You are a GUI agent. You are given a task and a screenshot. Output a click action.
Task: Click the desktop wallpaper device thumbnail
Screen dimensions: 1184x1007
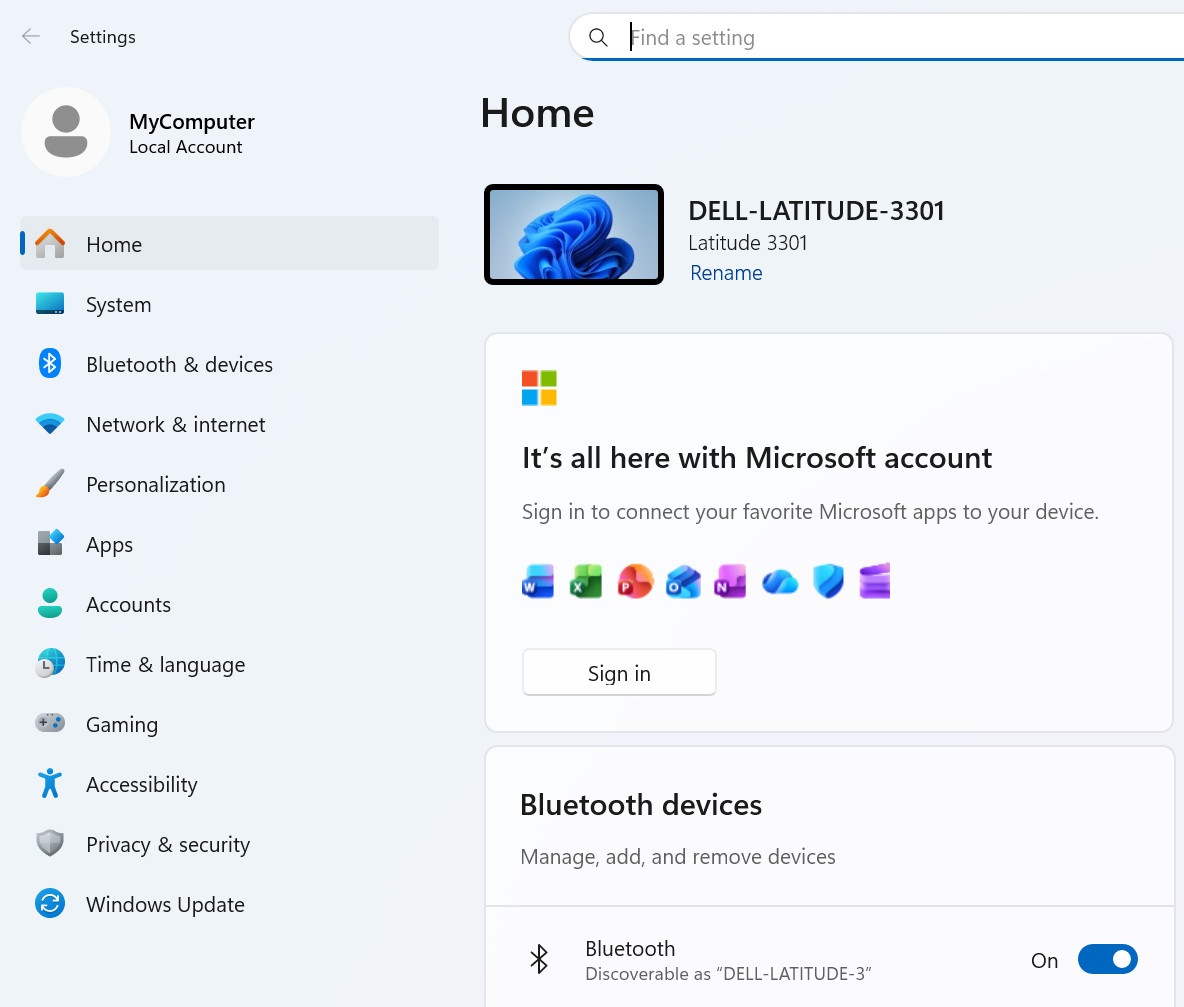[574, 234]
